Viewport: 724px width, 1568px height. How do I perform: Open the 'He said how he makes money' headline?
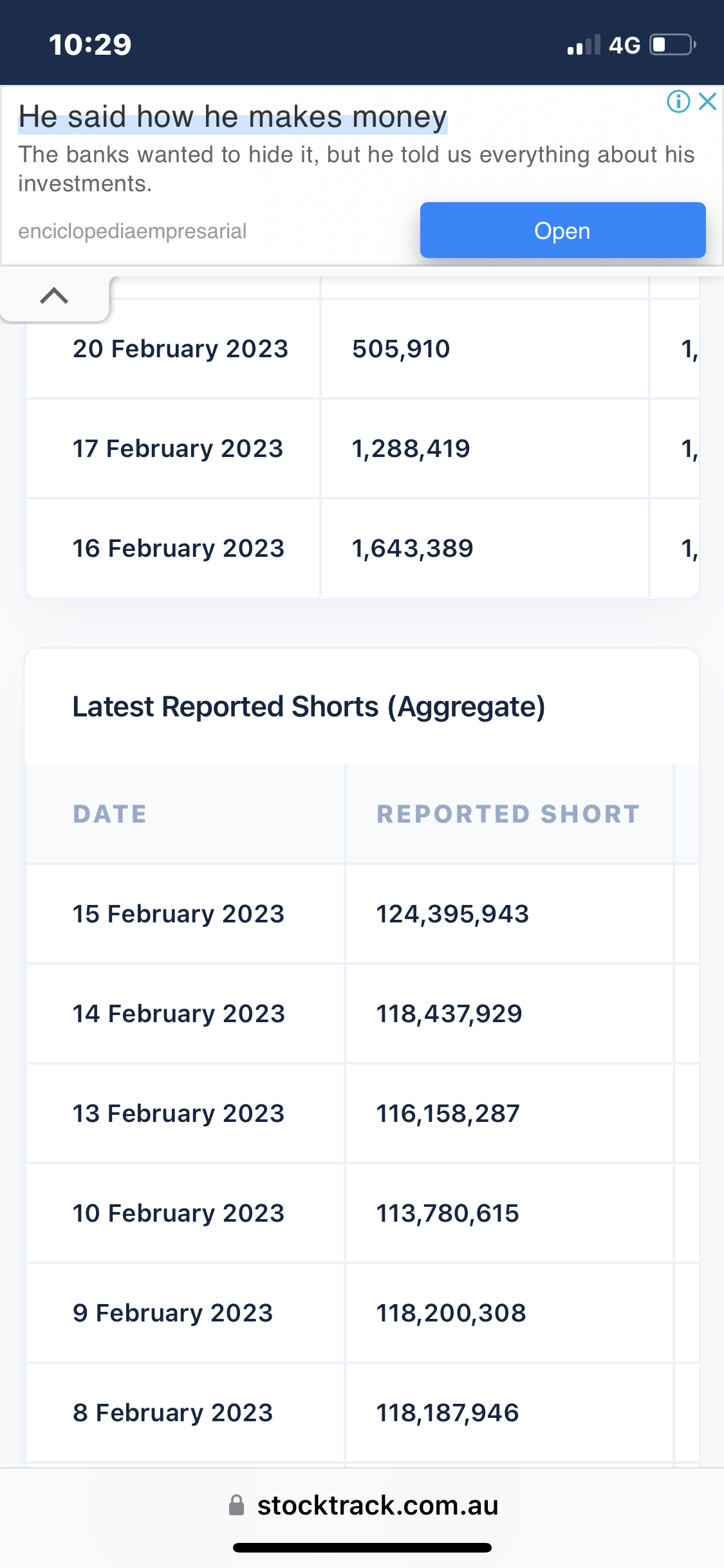click(232, 117)
